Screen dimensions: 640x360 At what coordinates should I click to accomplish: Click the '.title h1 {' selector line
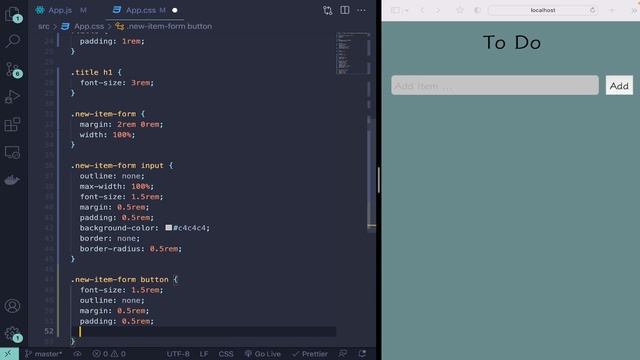coord(96,72)
